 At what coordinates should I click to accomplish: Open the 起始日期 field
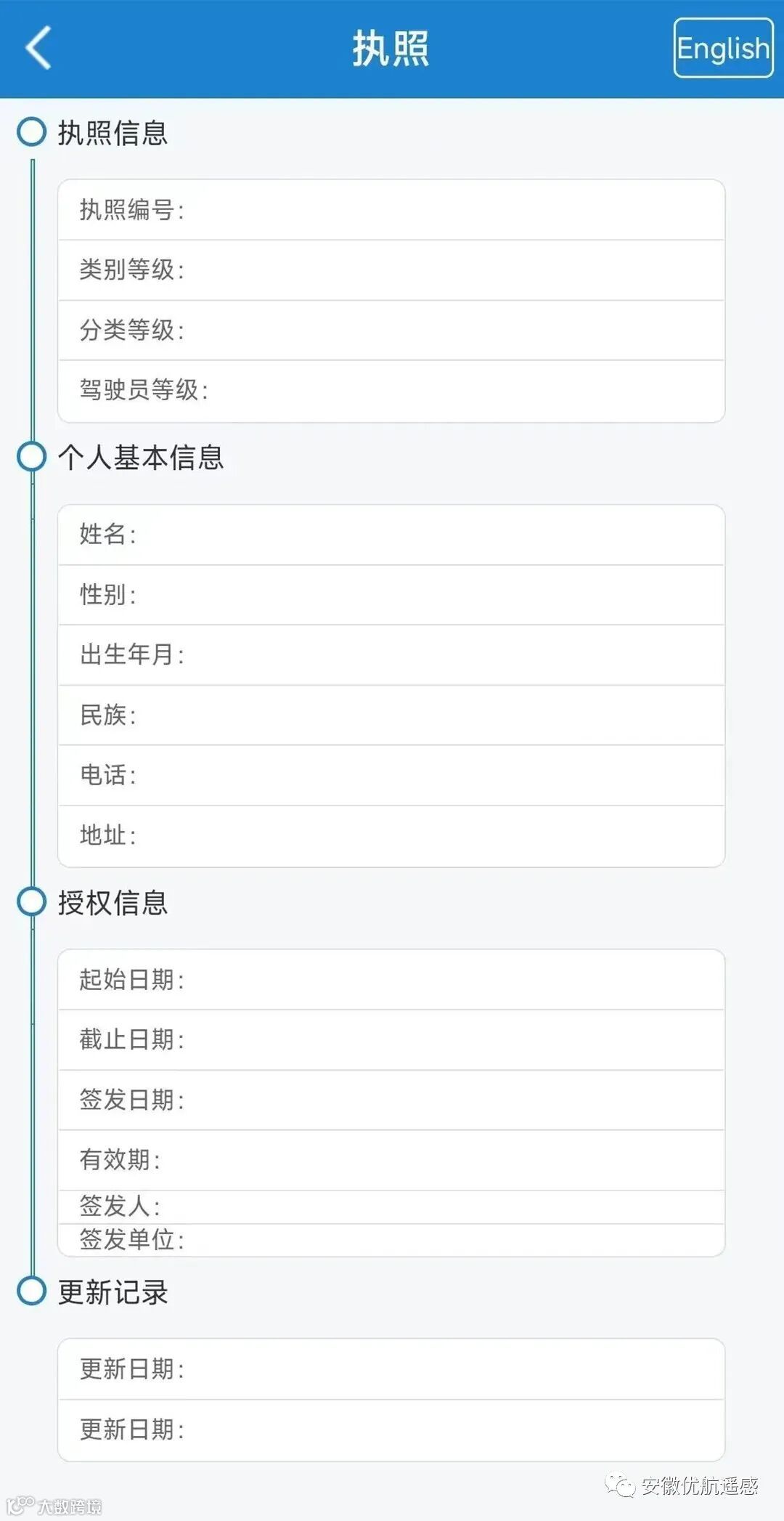tap(391, 980)
